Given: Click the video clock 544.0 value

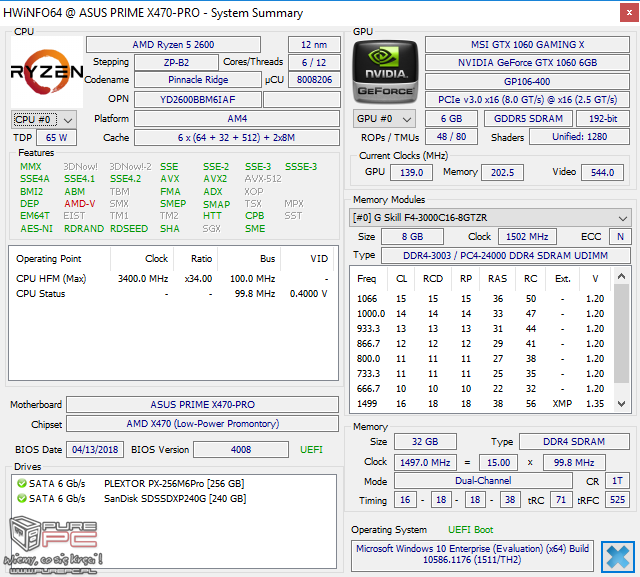Looking at the screenshot, I should click(602, 173).
